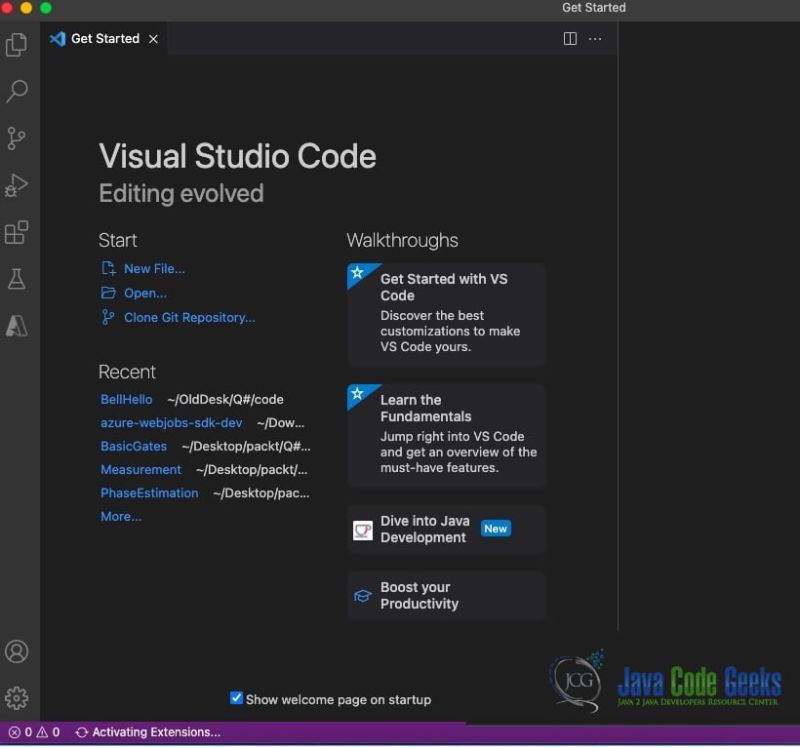Open the Manage gear icon

click(16, 698)
